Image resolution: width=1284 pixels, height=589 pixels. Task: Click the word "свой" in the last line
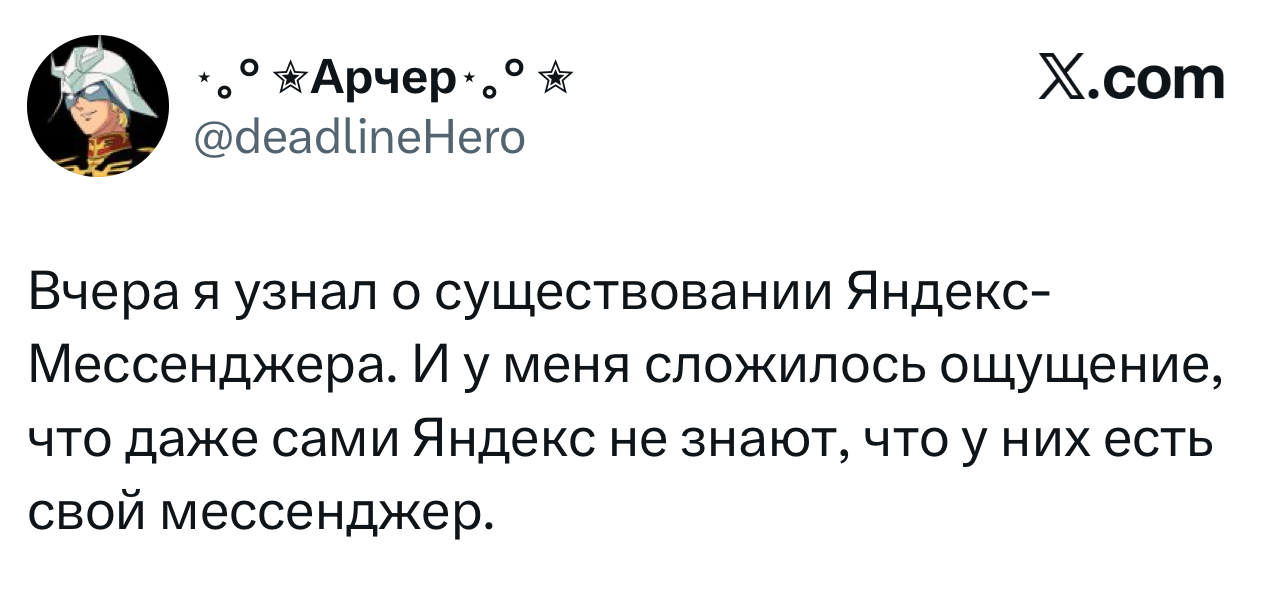pyautogui.click(x=83, y=512)
